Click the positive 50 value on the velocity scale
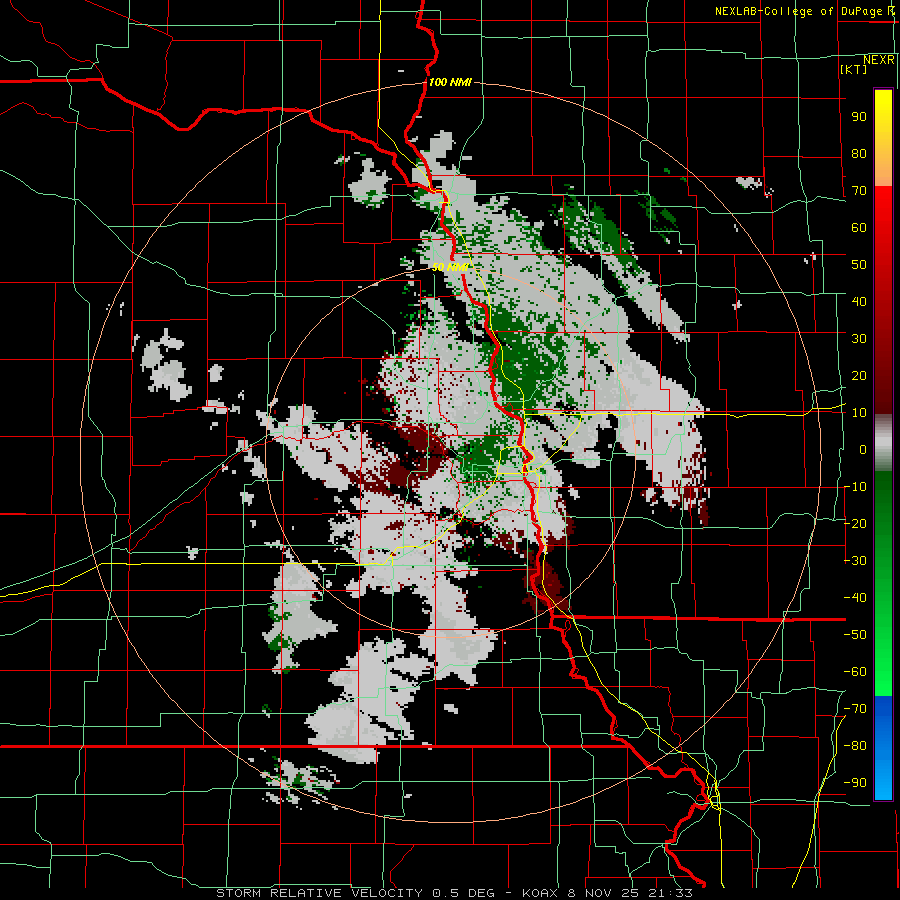The image size is (900, 900). click(x=859, y=265)
